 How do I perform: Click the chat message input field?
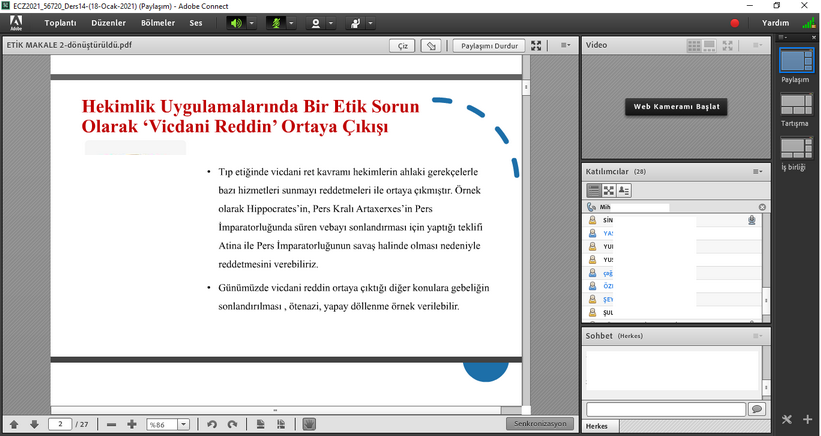coord(666,409)
